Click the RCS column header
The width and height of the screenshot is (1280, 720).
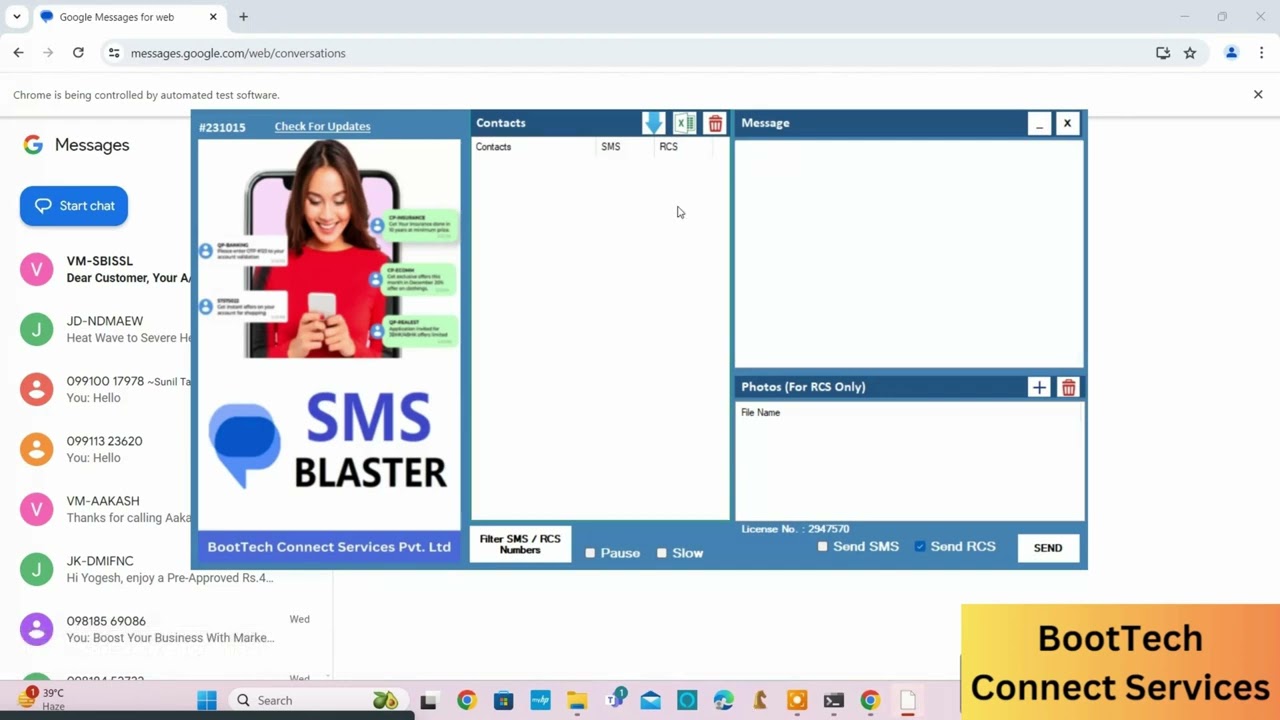pos(683,147)
